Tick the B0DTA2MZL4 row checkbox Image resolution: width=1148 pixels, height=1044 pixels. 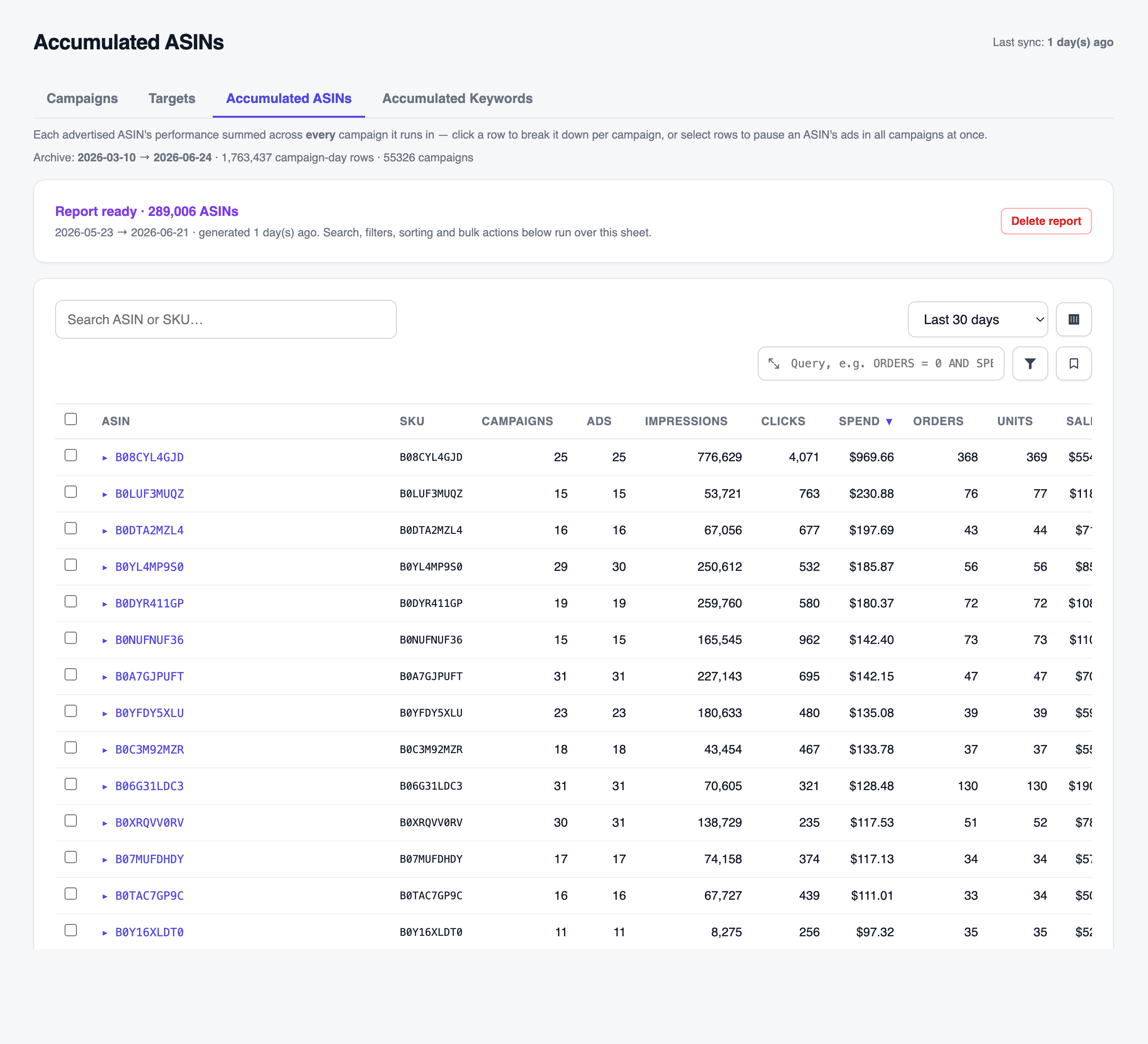[x=71, y=528]
